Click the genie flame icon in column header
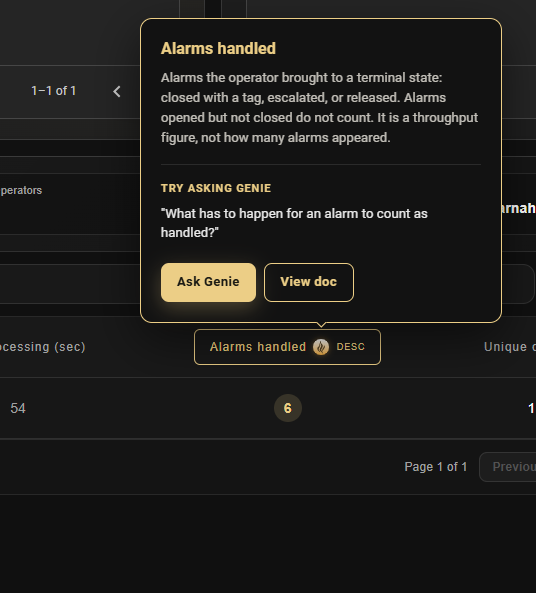Viewport: 536px width, 593px height. tap(321, 347)
